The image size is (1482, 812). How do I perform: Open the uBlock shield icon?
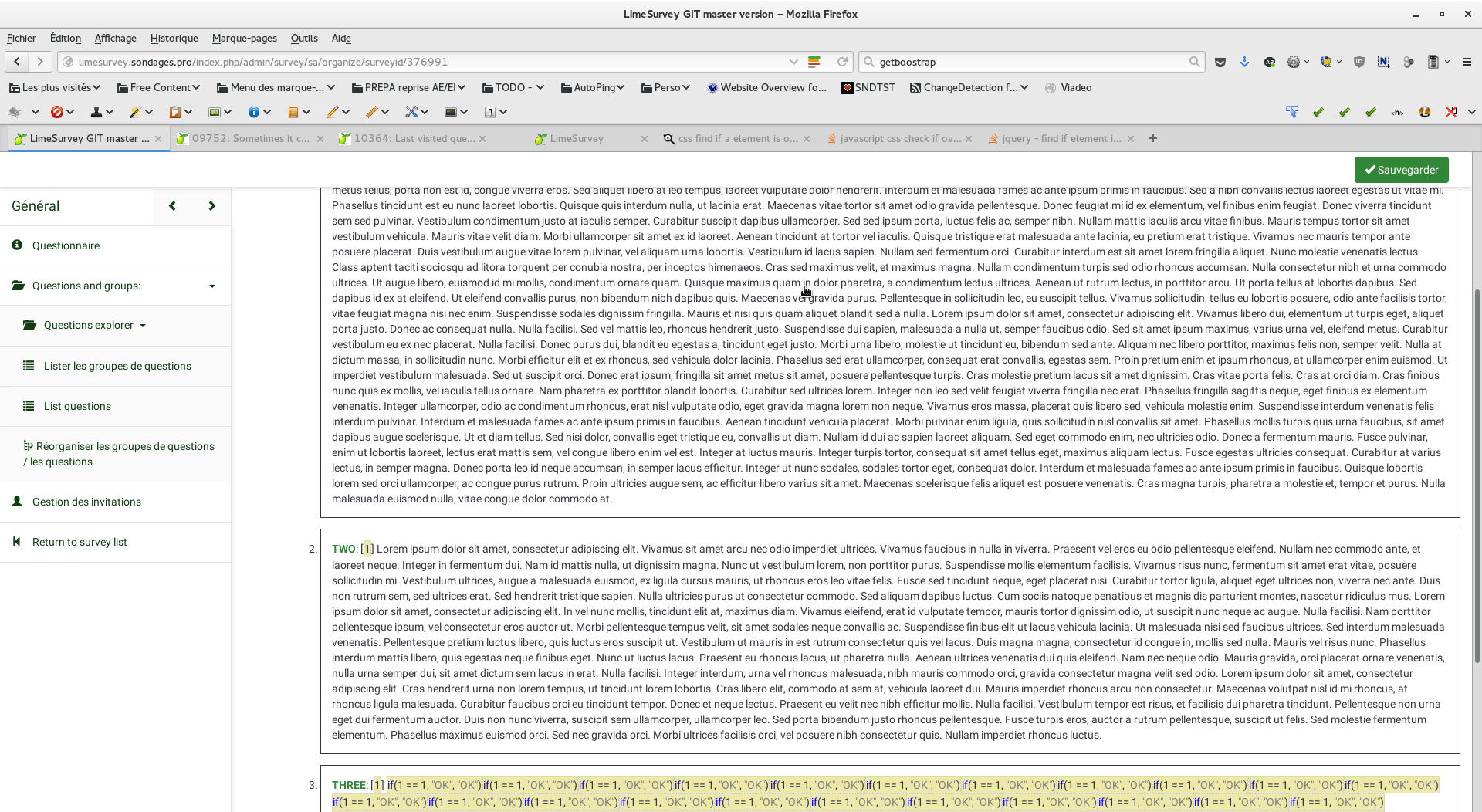tap(1359, 62)
